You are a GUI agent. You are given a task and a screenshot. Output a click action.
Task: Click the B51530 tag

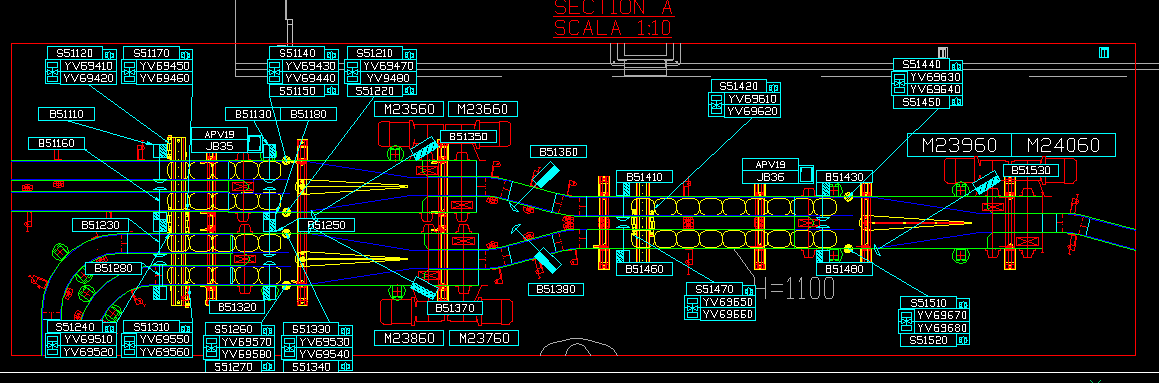pyautogui.click(x=1030, y=171)
